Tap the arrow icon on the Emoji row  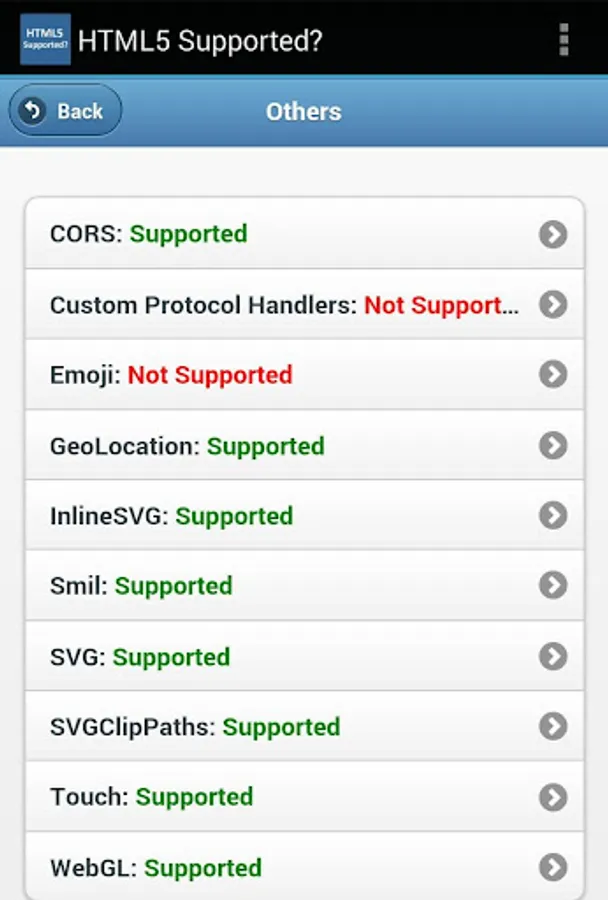(553, 374)
